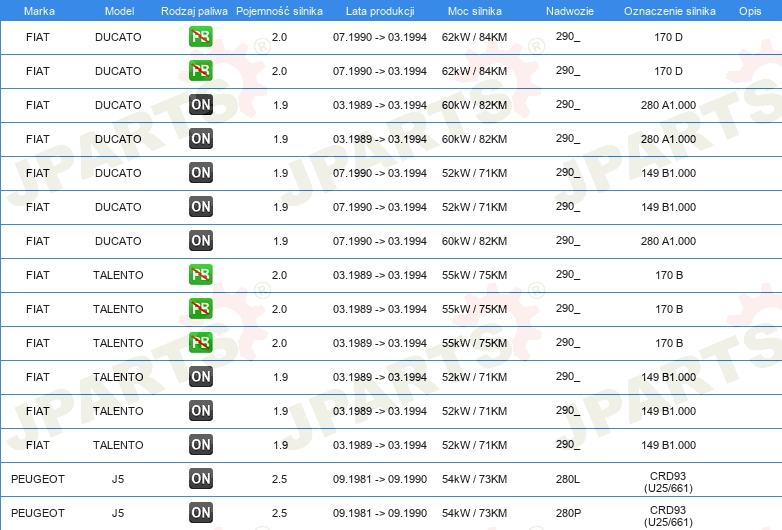This screenshot has height=530, width=782.
Task: Click the Marka column header
Action: click(39, 11)
